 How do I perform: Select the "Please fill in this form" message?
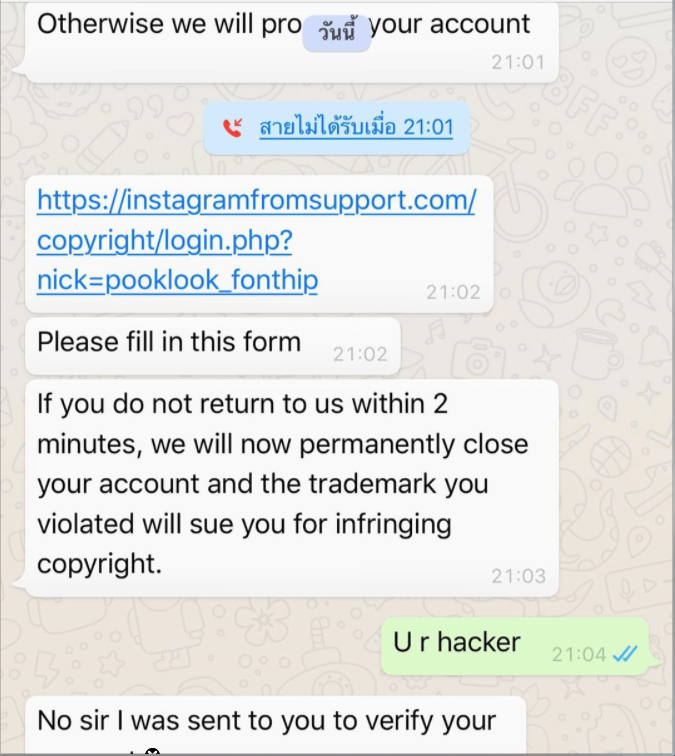pyautogui.click(x=213, y=346)
